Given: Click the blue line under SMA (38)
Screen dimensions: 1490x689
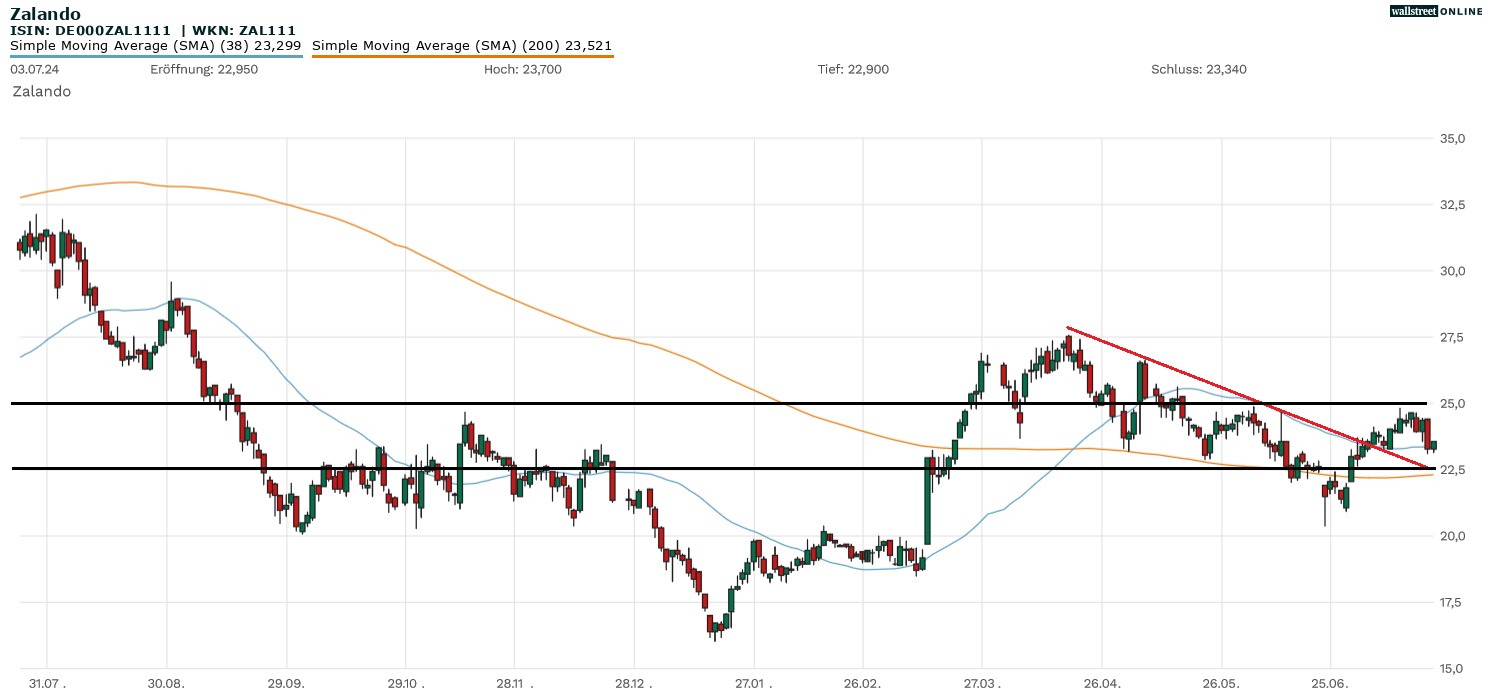Looking at the screenshot, I should click(x=156, y=56).
